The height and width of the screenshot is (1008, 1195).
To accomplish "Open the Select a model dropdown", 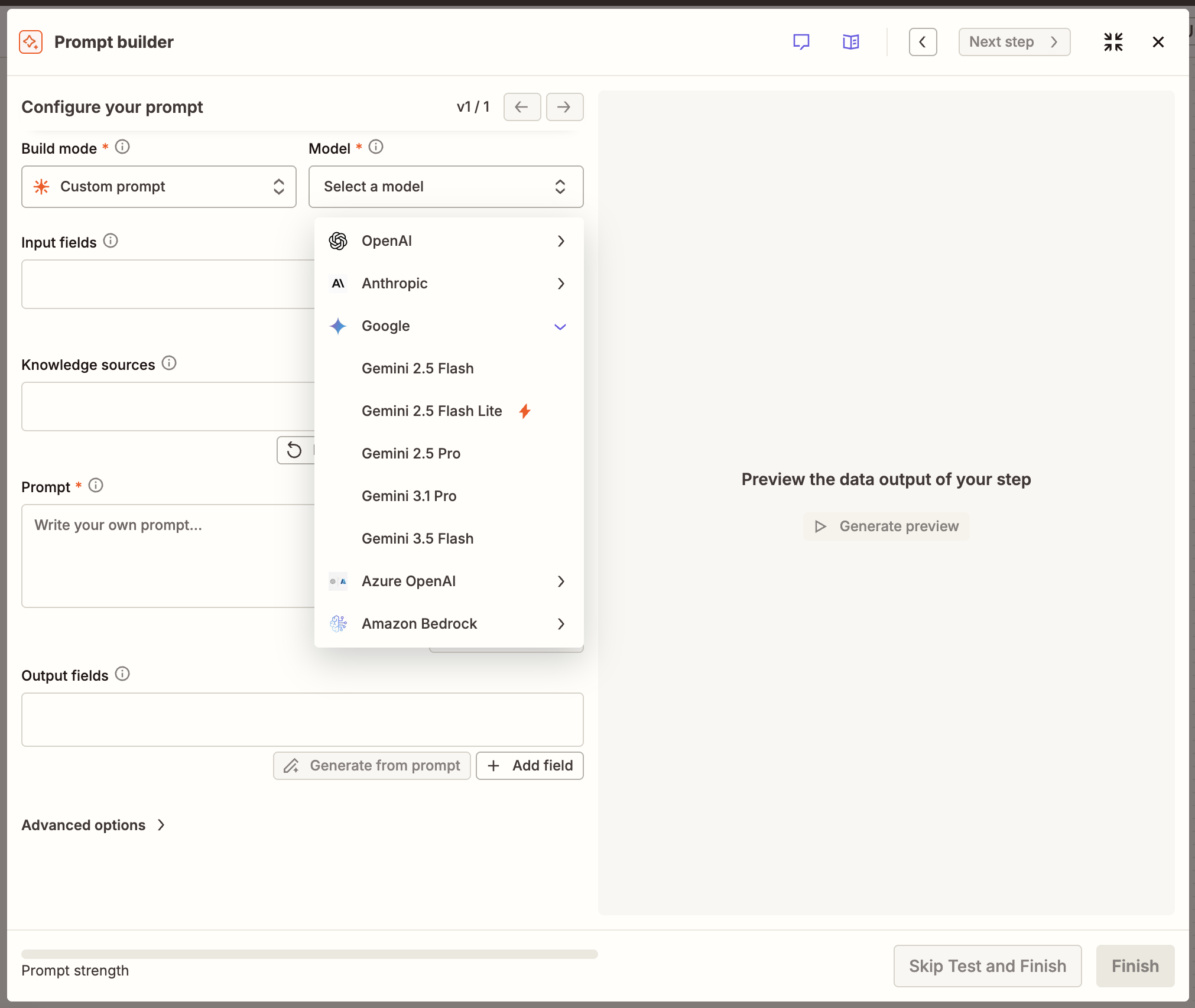I will pyautogui.click(x=446, y=187).
